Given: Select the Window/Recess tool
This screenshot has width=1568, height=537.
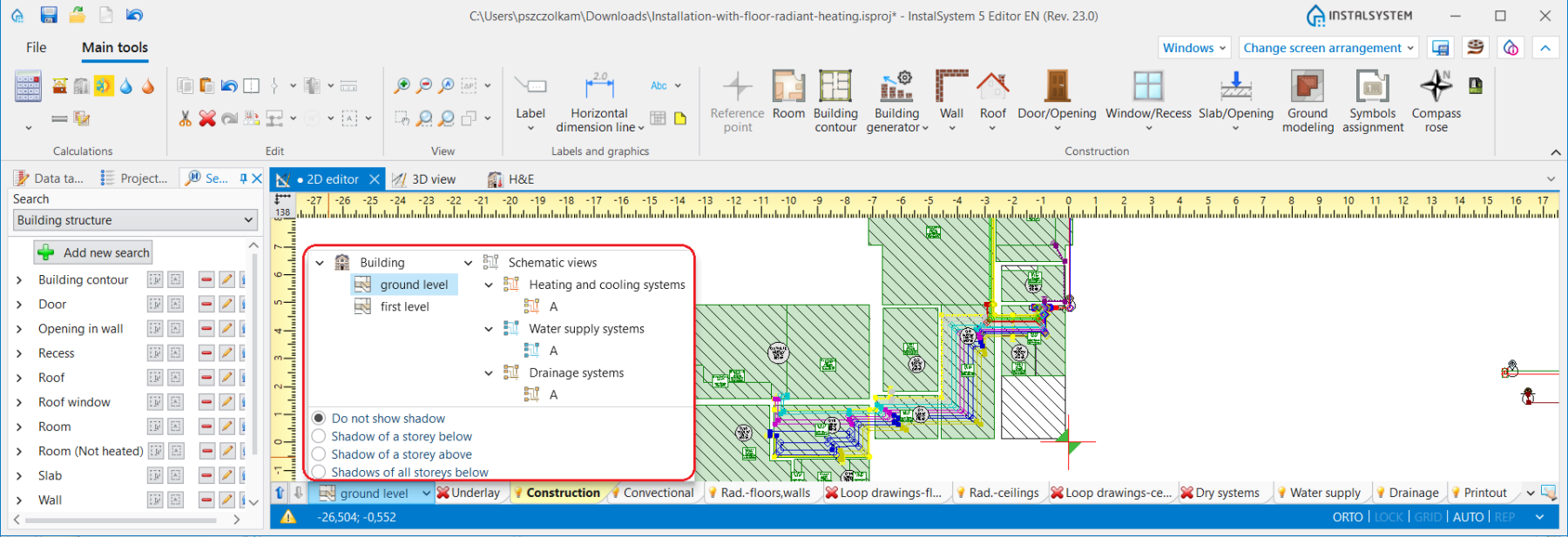Looking at the screenshot, I should point(1148,100).
